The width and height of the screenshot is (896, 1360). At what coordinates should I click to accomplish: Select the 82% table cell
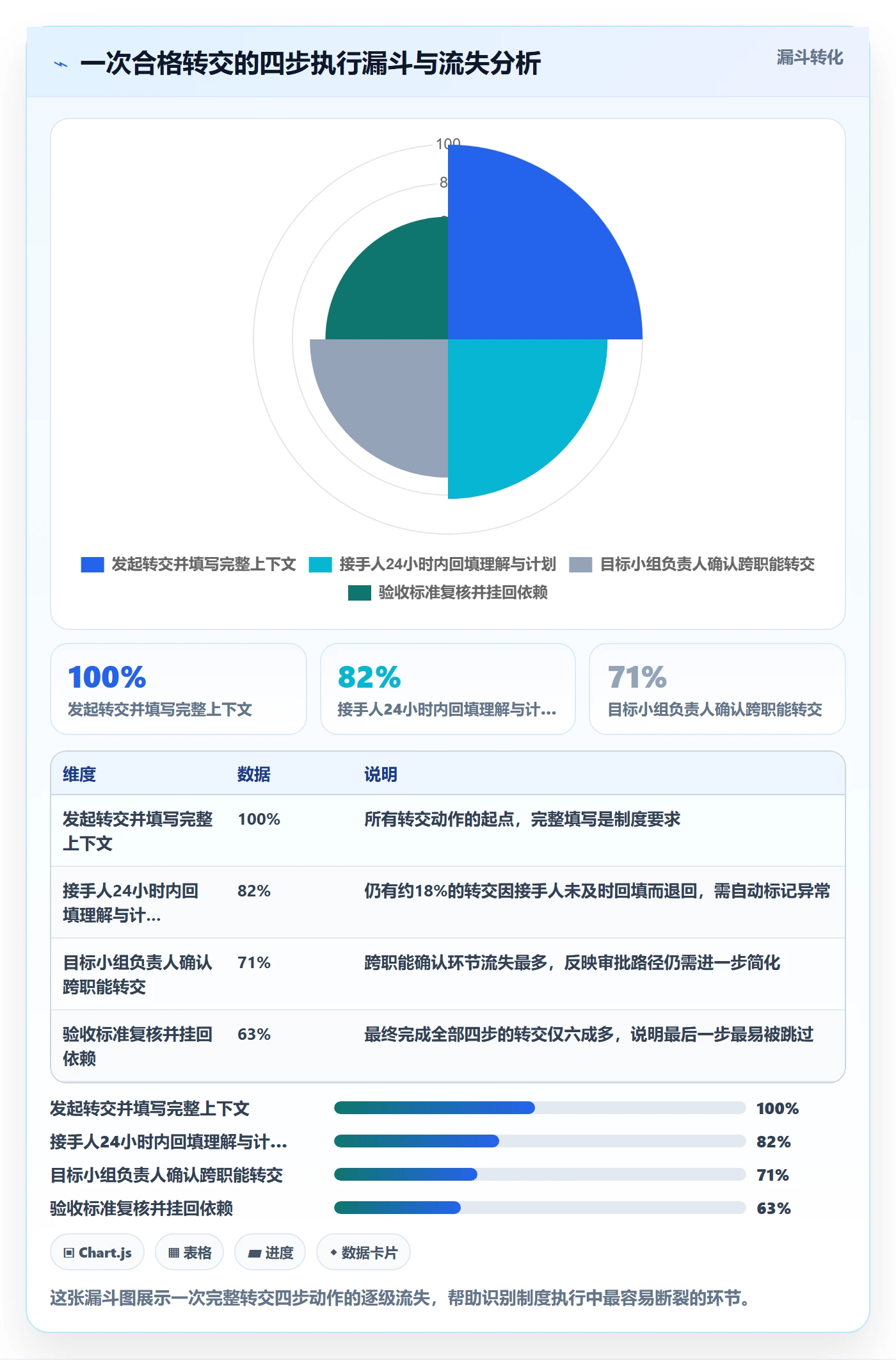click(254, 891)
